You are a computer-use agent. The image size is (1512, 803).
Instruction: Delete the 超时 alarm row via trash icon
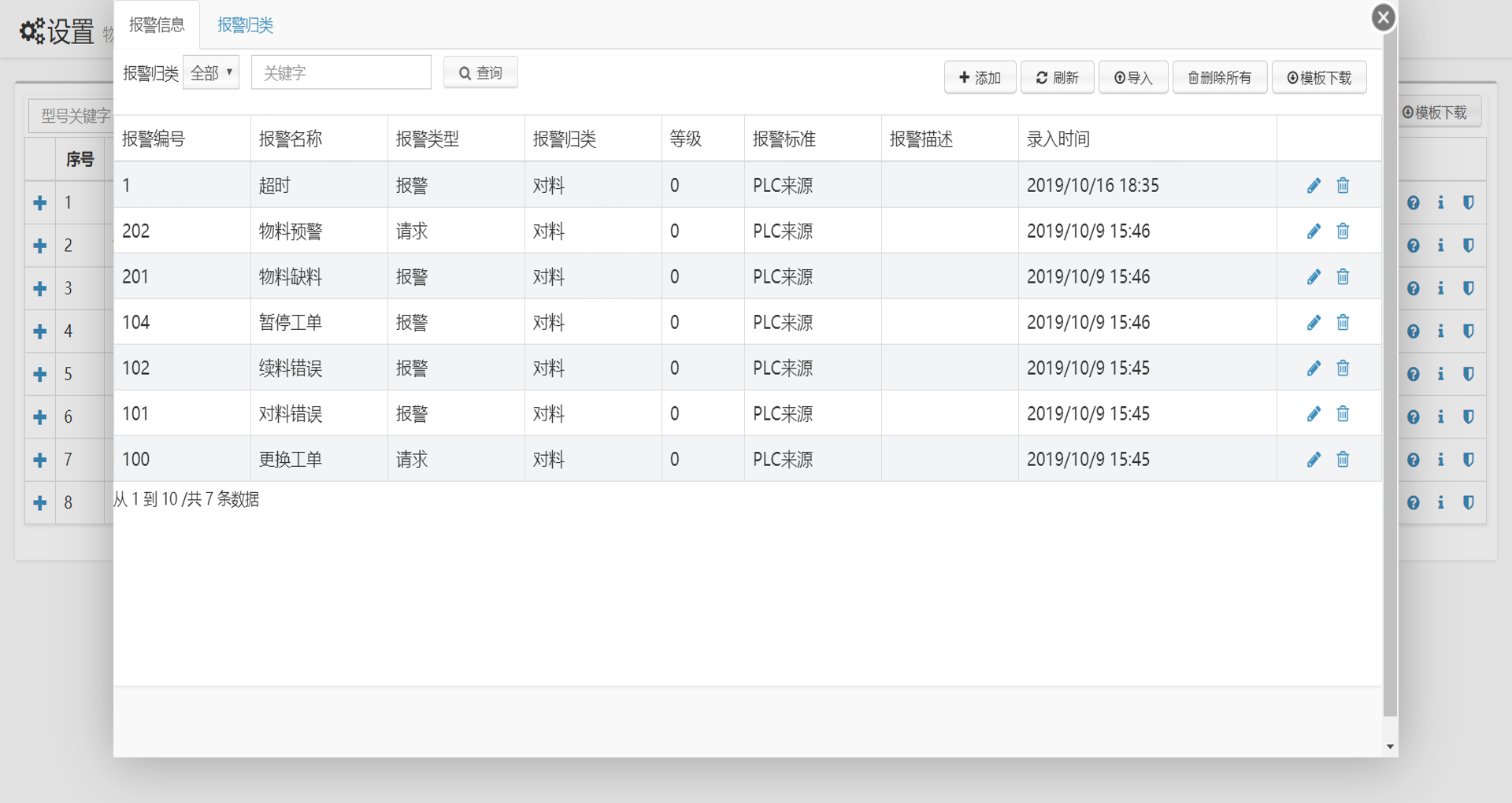pos(1343,186)
